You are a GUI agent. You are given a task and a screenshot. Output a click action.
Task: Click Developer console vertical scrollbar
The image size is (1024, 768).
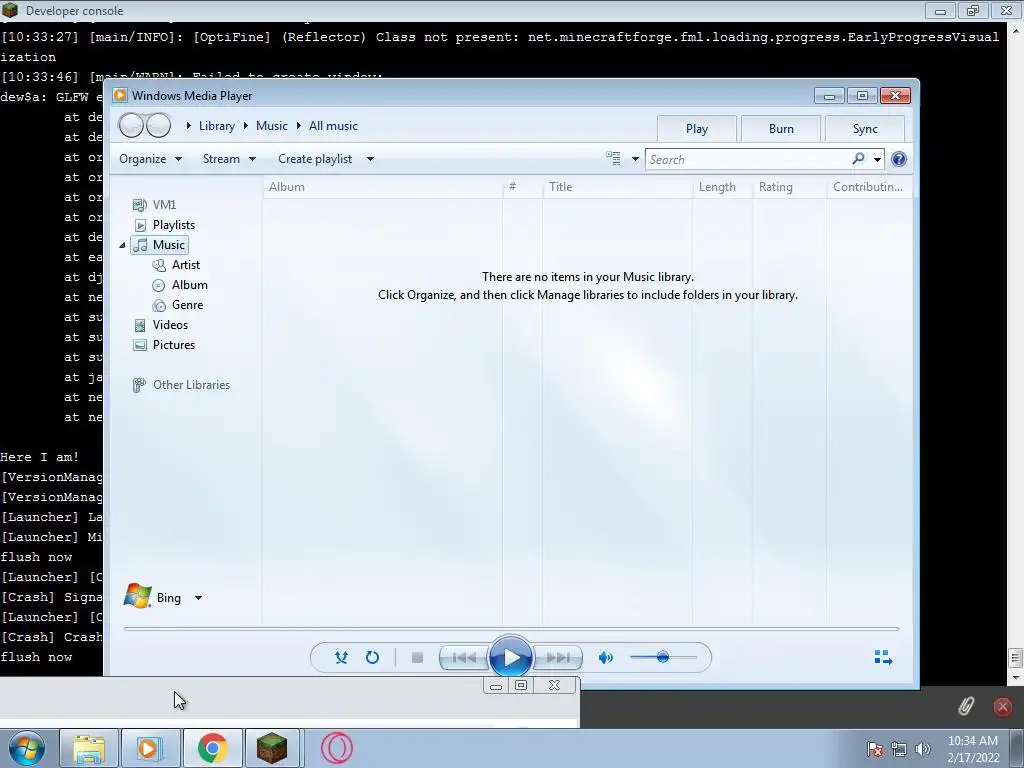click(x=1016, y=353)
